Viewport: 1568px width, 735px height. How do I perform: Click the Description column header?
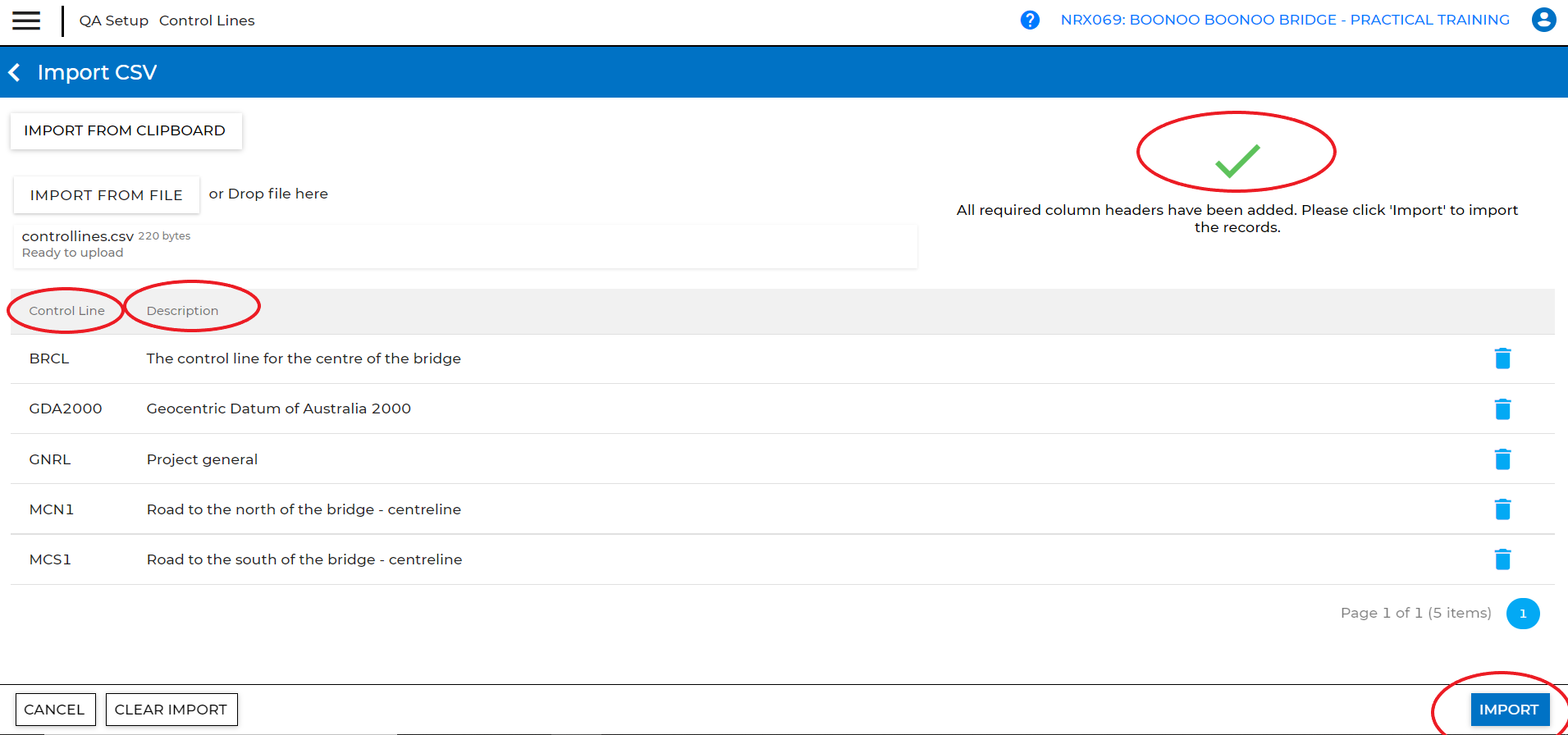pos(182,311)
